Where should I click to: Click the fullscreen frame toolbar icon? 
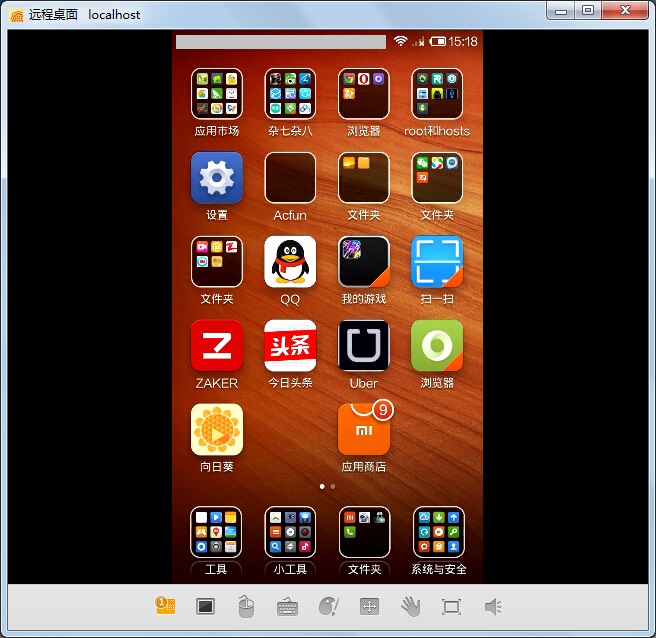coord(451,607)
